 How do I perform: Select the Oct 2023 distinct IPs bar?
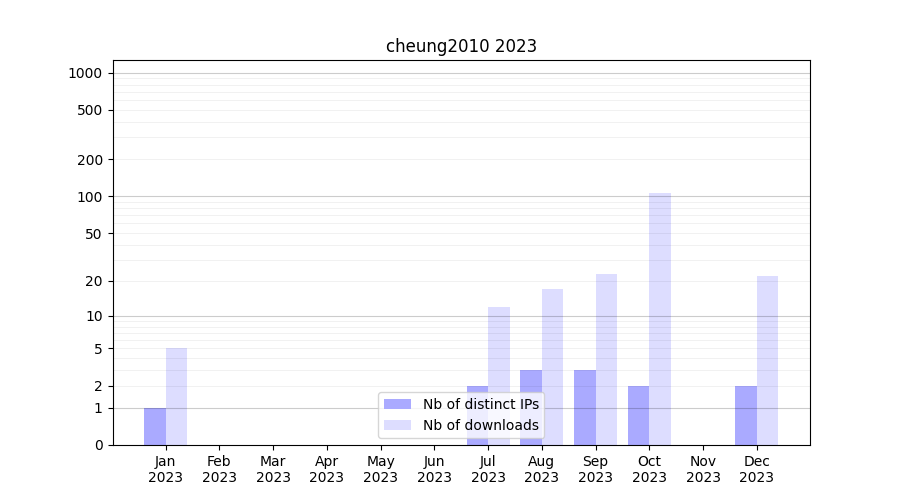click(x=638, y=415)
